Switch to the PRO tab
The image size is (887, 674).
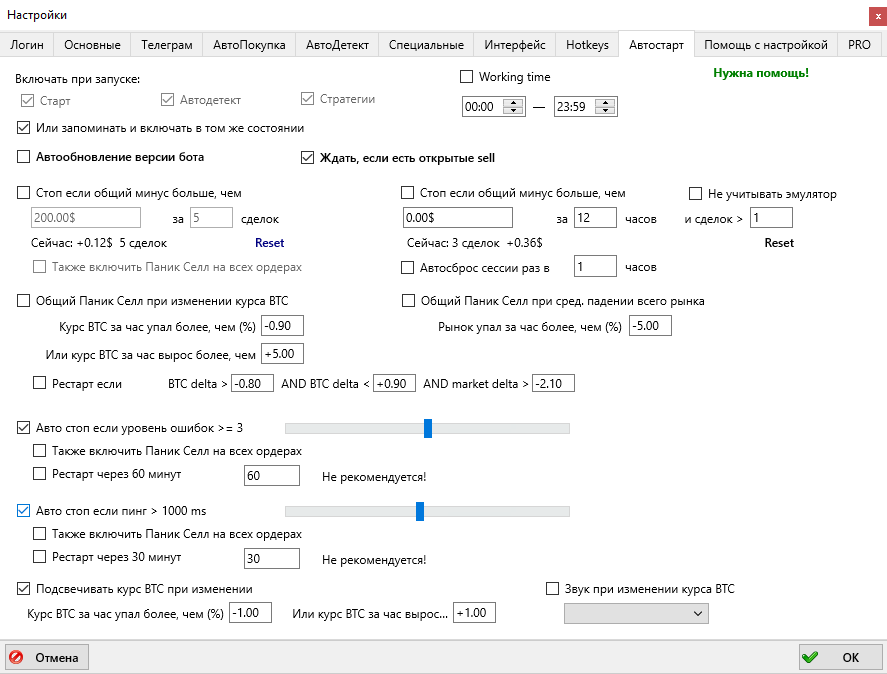coord(859,45)
